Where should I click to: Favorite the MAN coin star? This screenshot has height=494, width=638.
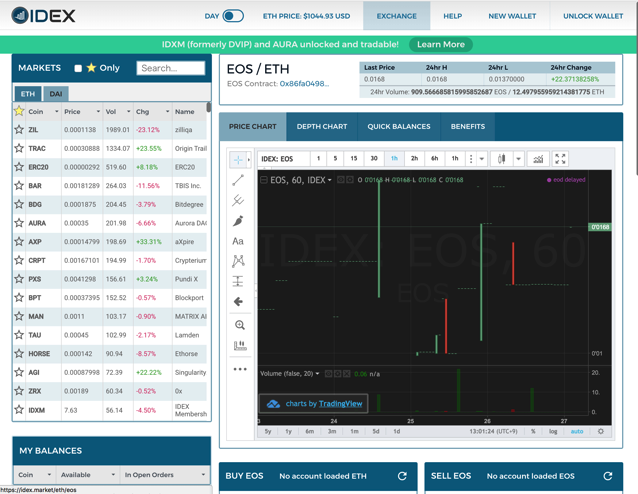click(19, 316)
